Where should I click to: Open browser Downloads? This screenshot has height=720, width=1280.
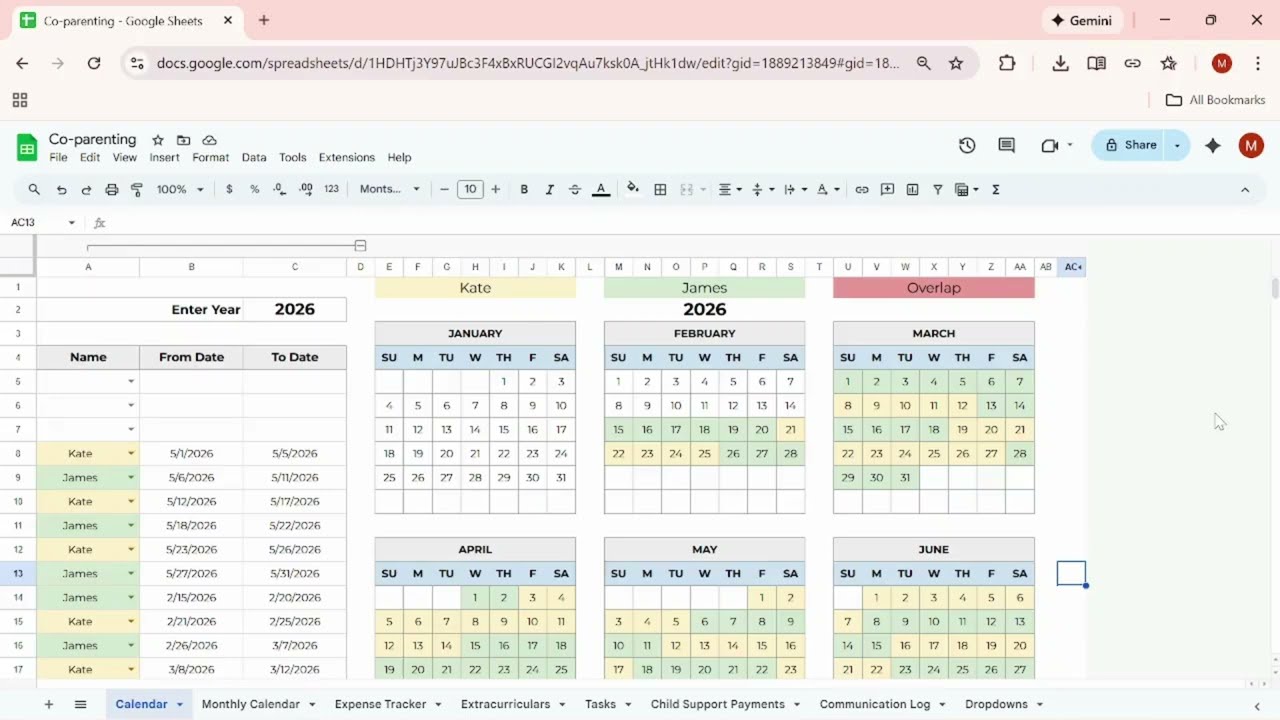[1060, 63]
